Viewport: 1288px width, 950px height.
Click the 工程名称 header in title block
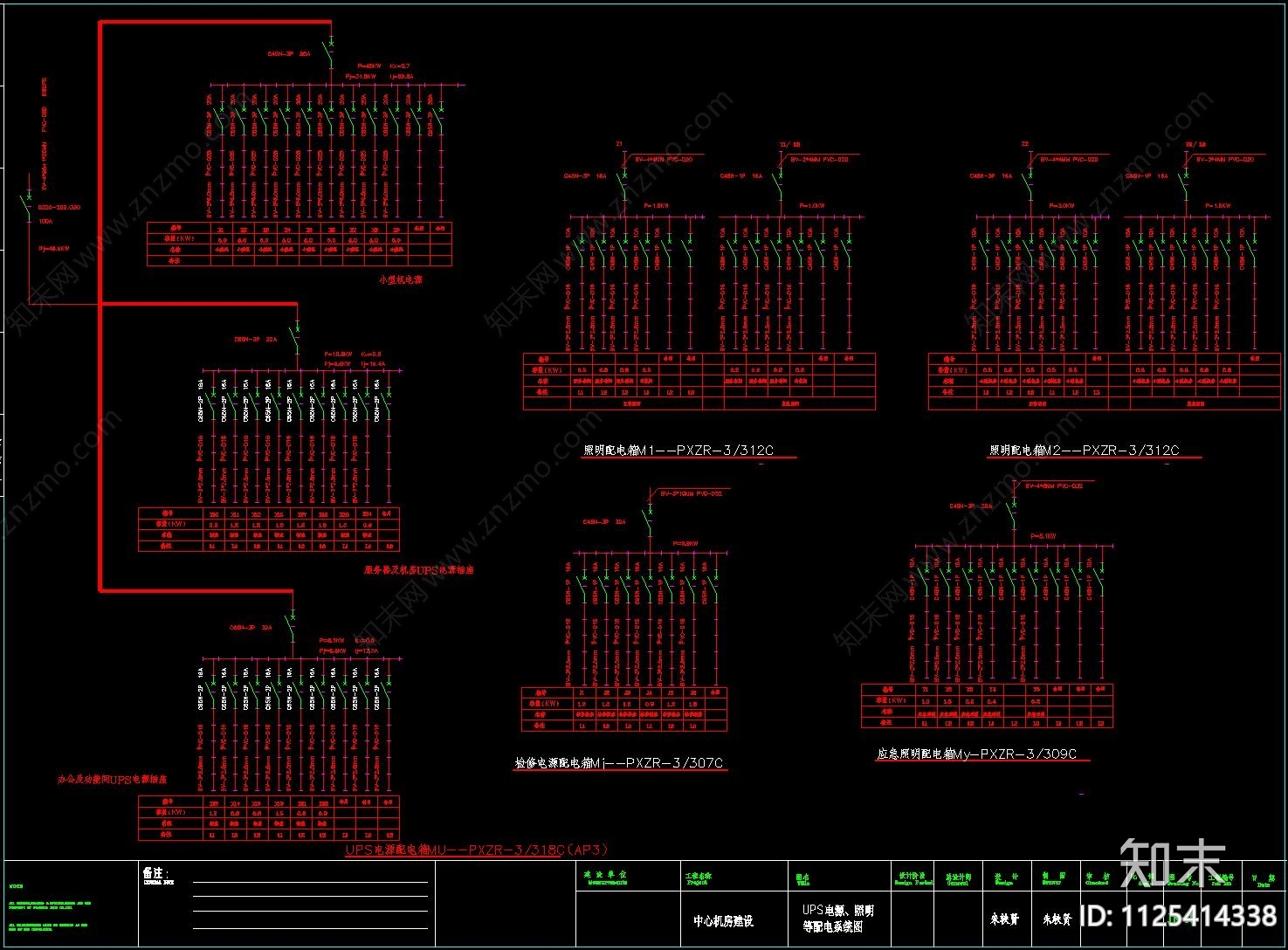pos(699,875)
